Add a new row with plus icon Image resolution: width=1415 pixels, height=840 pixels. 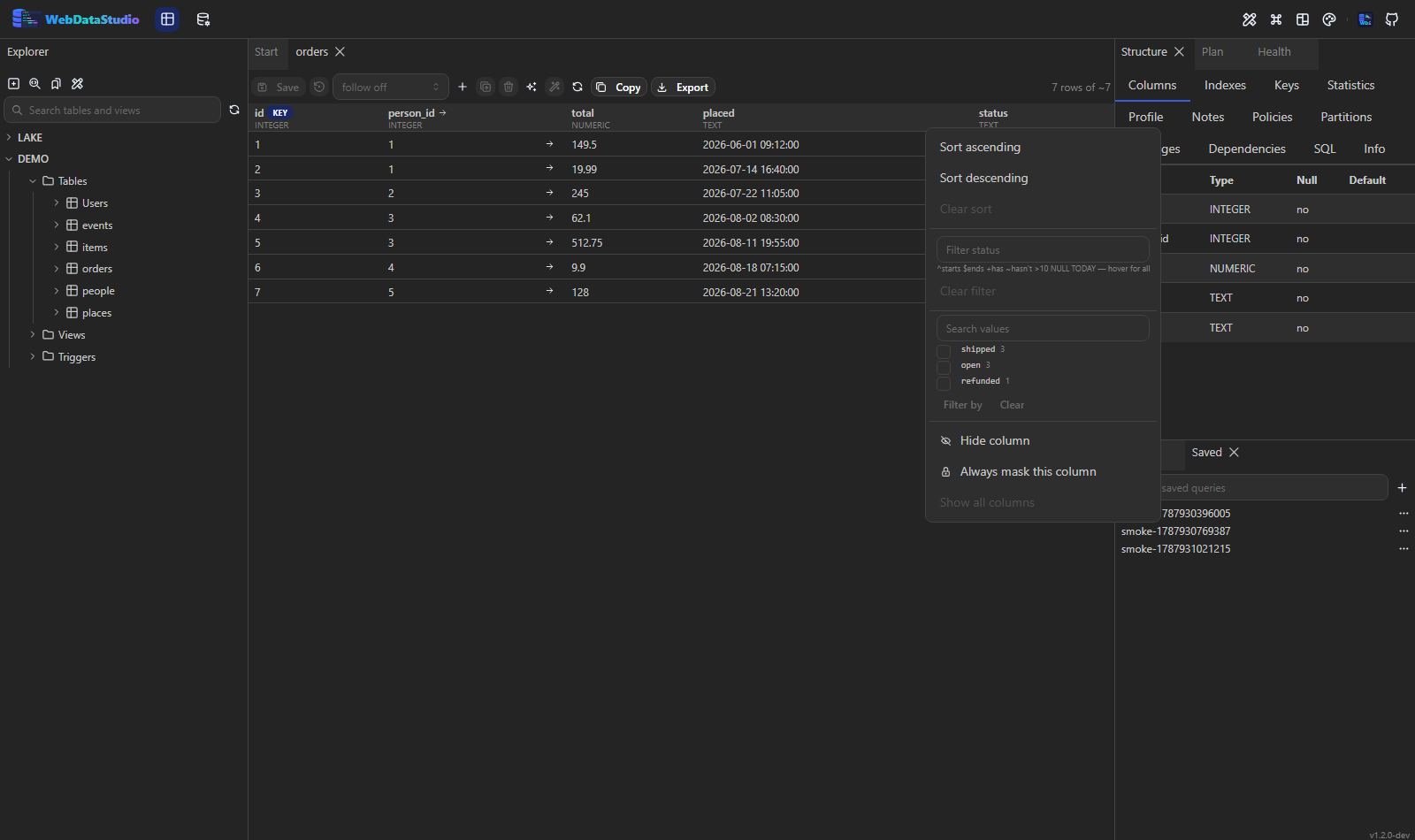(x=463, y=87)
